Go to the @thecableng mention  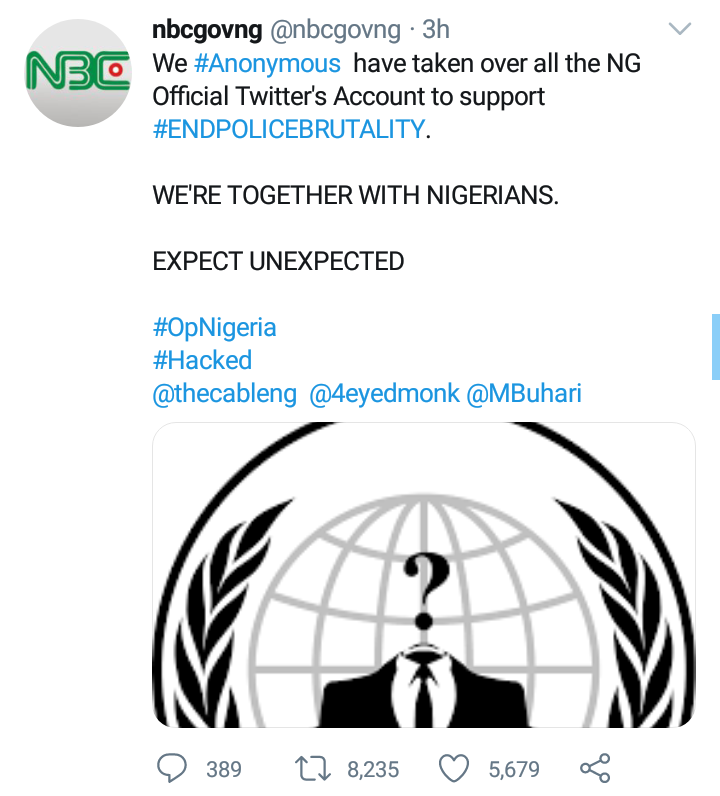pyautogui.click(x=224, y=394)
